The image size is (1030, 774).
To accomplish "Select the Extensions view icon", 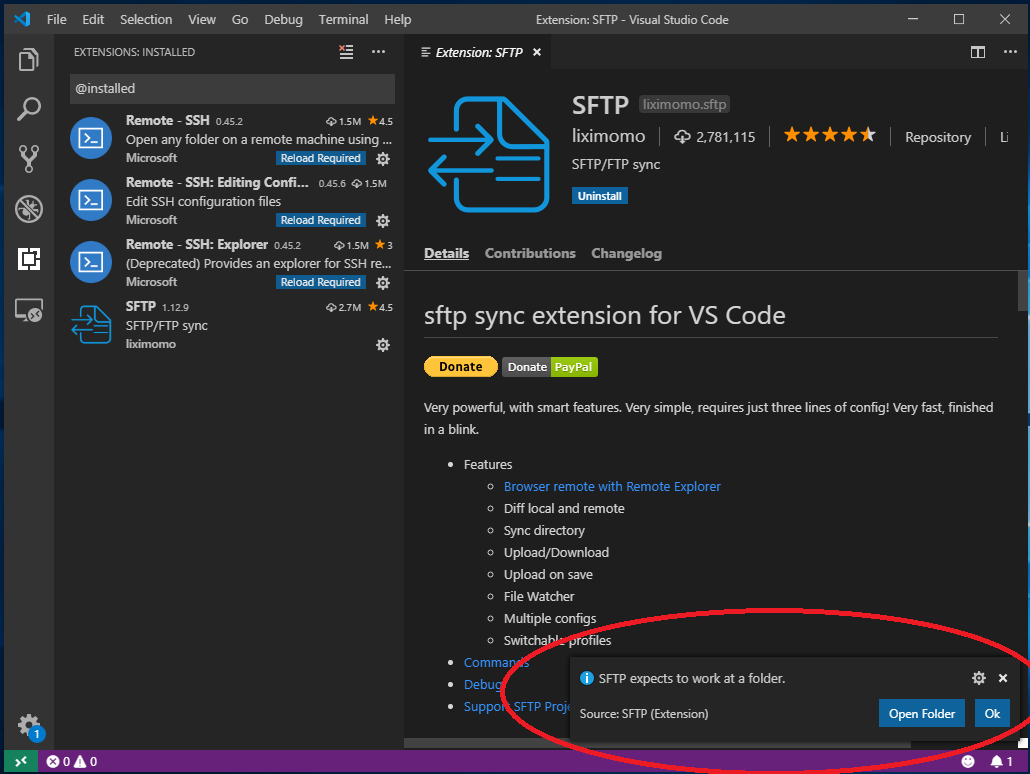I will point(29,259).
